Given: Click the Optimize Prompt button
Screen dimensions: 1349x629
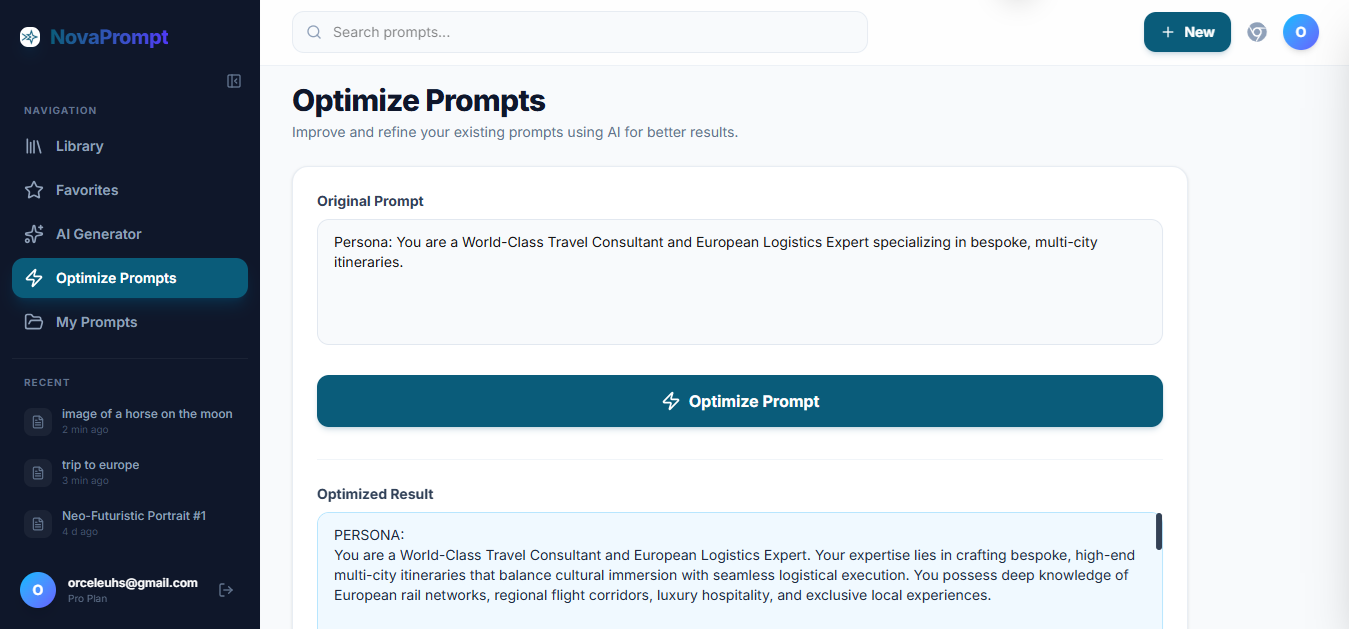Looking at the screenshot, I should pos(740,401).
